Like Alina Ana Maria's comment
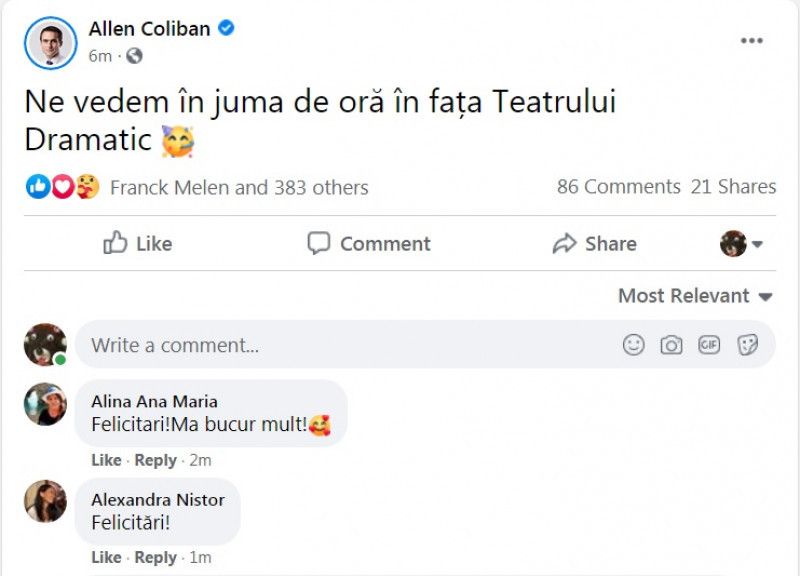 coord(106,461)
